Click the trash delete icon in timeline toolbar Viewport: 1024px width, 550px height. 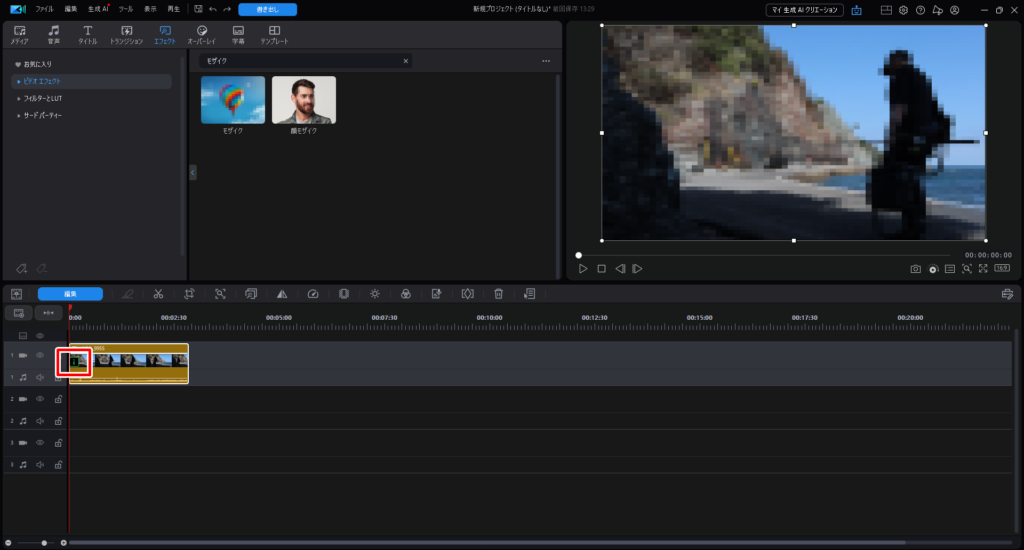coord(498,294)
